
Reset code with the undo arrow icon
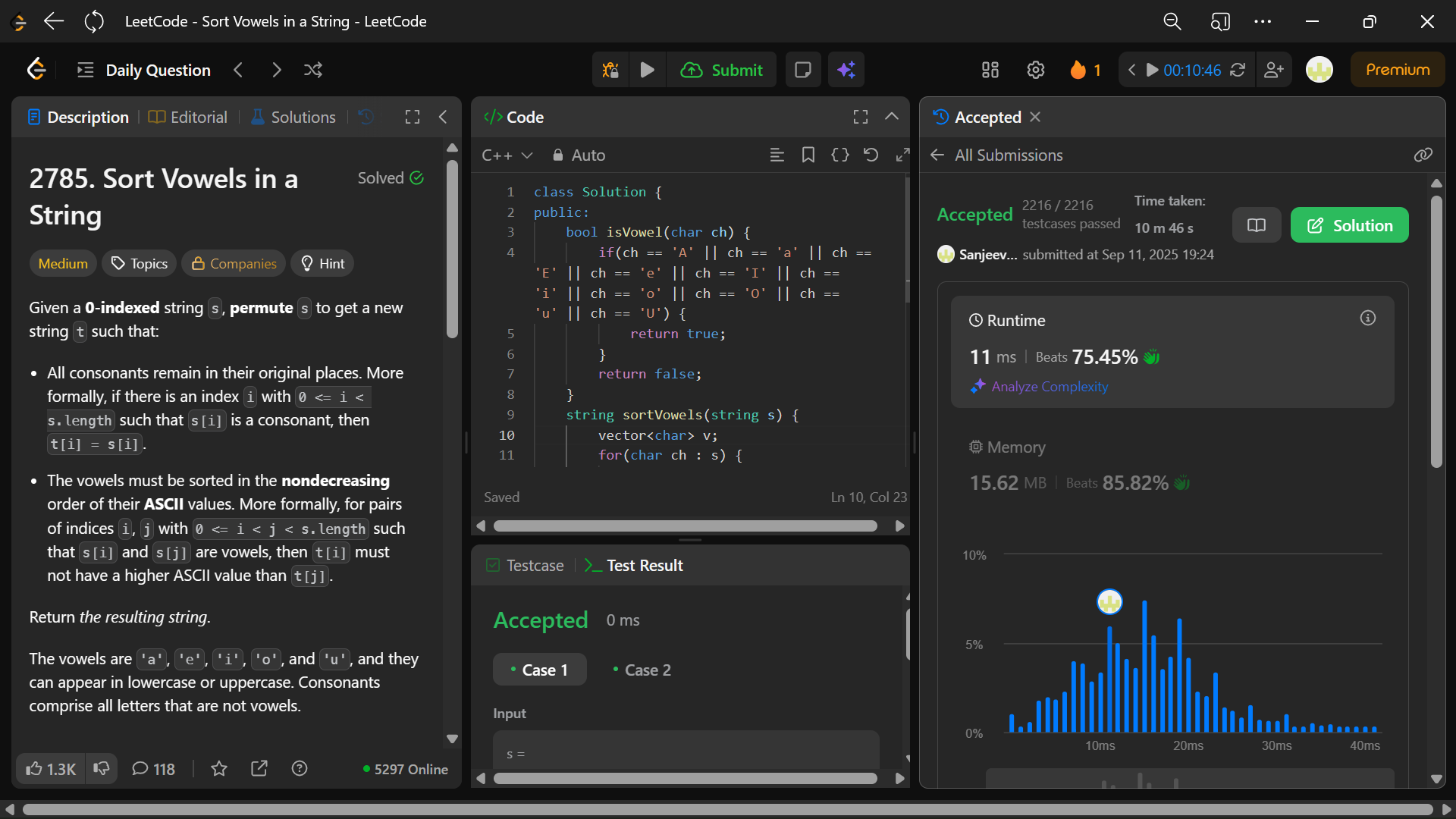click(871, 155)
